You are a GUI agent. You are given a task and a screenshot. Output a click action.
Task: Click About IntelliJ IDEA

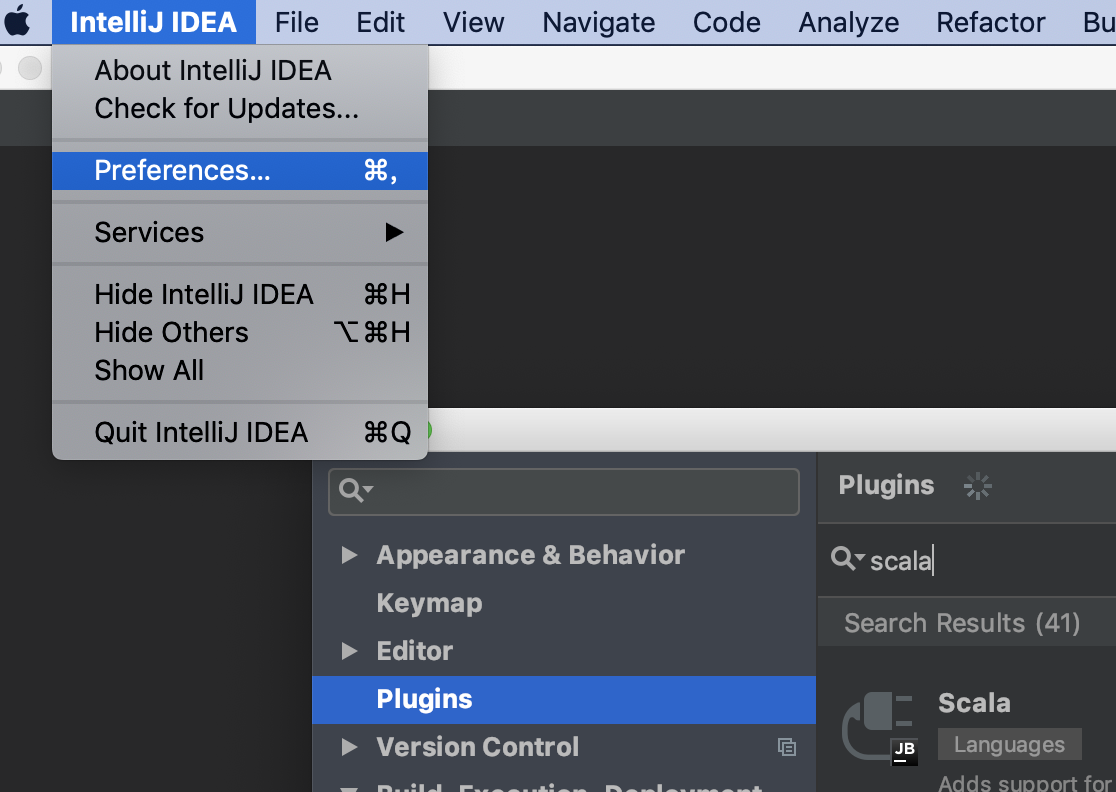[x=213, y=70]
